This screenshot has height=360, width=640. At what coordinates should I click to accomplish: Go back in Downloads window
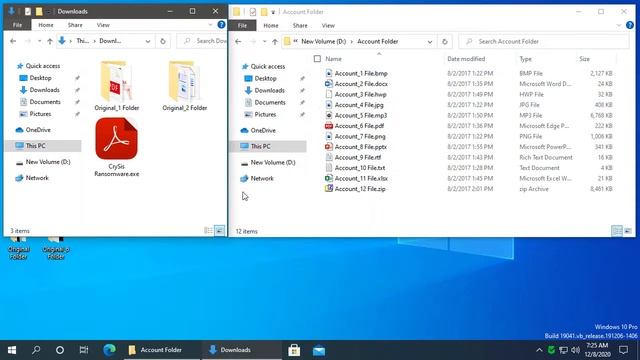(13, 41)
